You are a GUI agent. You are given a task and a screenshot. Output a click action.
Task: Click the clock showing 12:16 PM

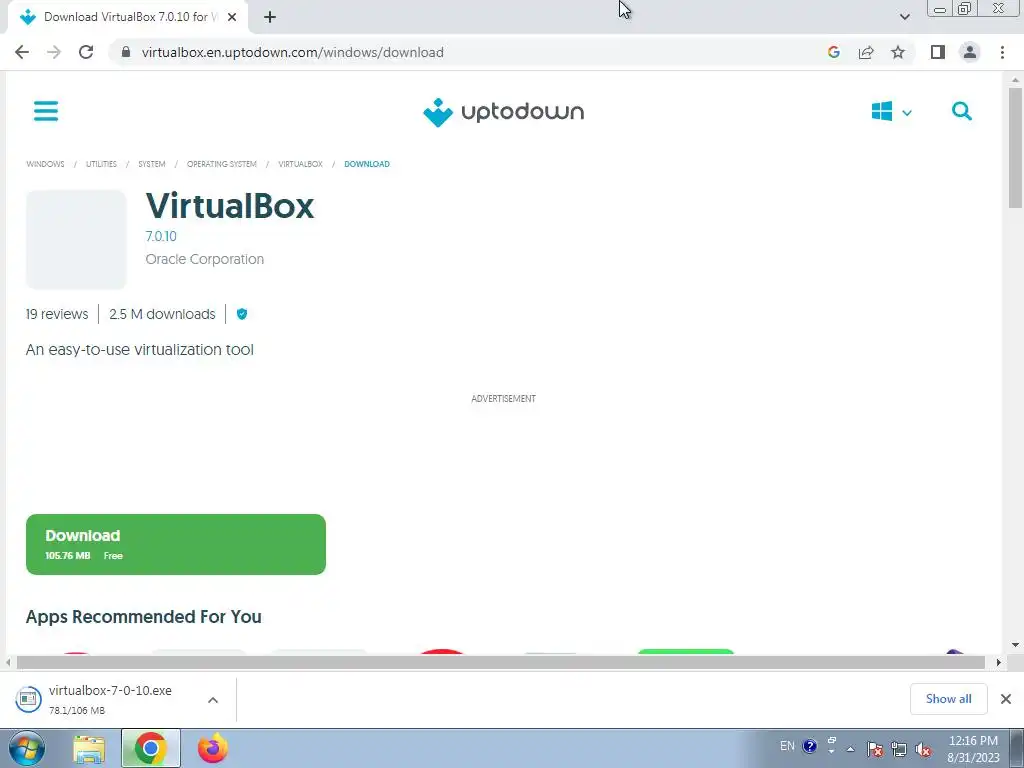[973, 749]
